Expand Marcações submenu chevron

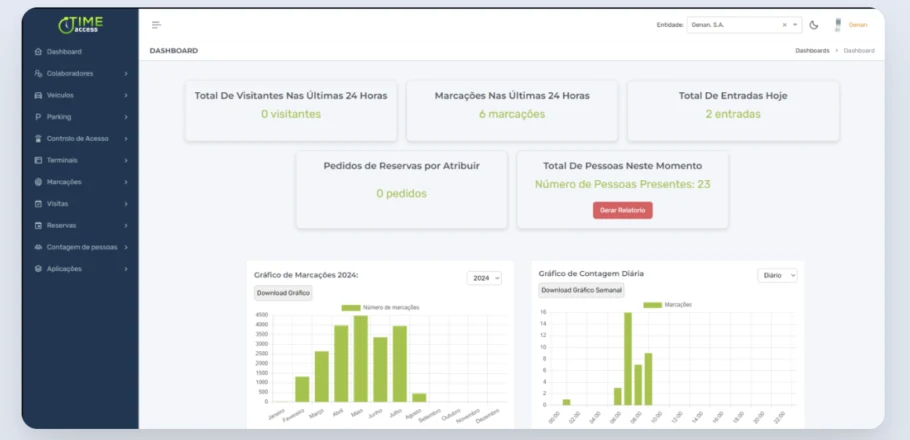[x=126, y=182]
